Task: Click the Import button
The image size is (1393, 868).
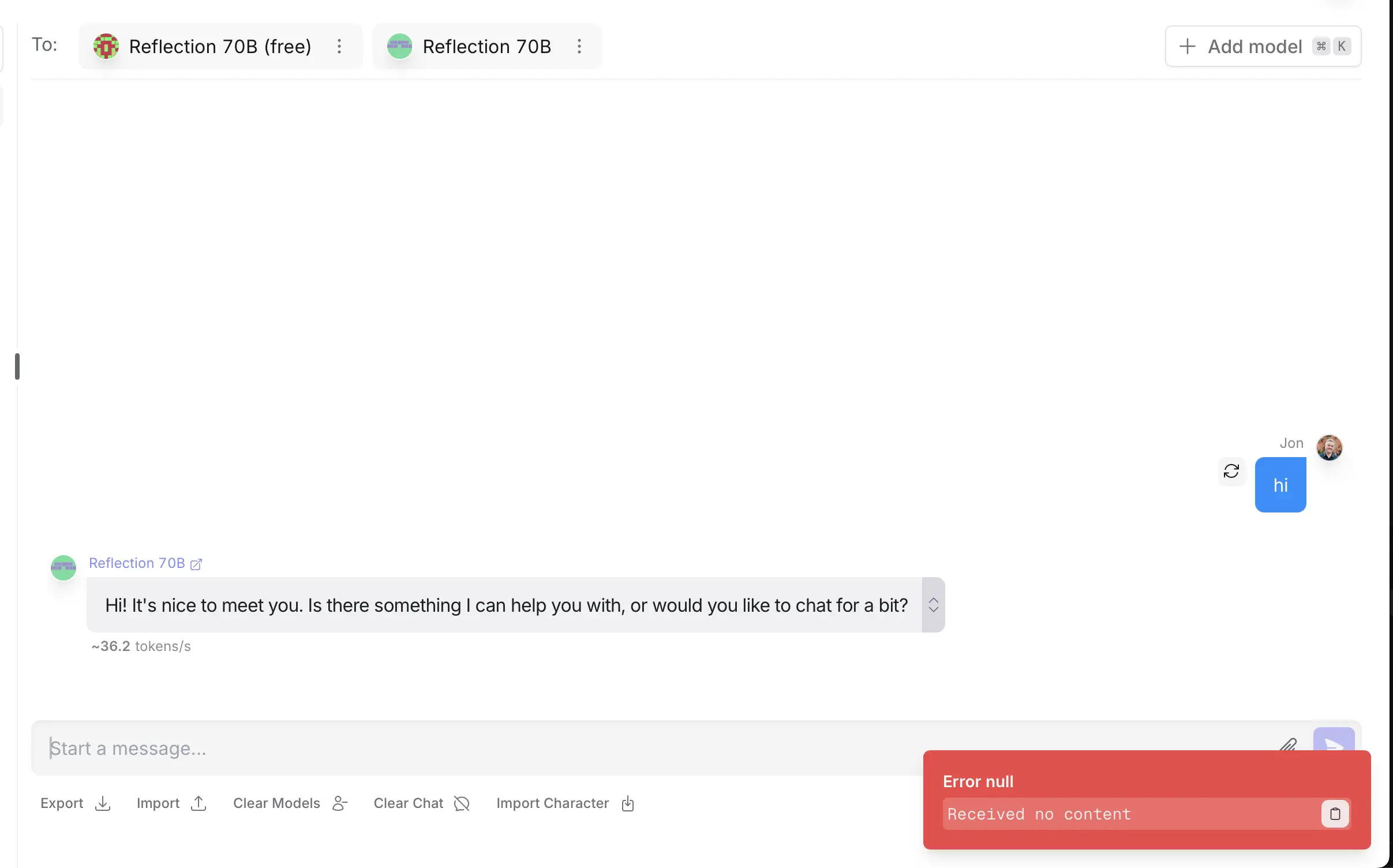Action: 171,803
